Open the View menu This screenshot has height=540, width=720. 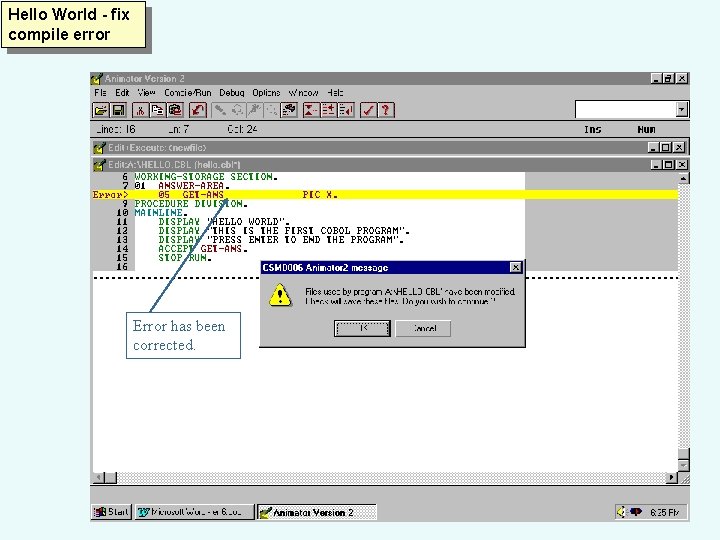tap(146, 93)
